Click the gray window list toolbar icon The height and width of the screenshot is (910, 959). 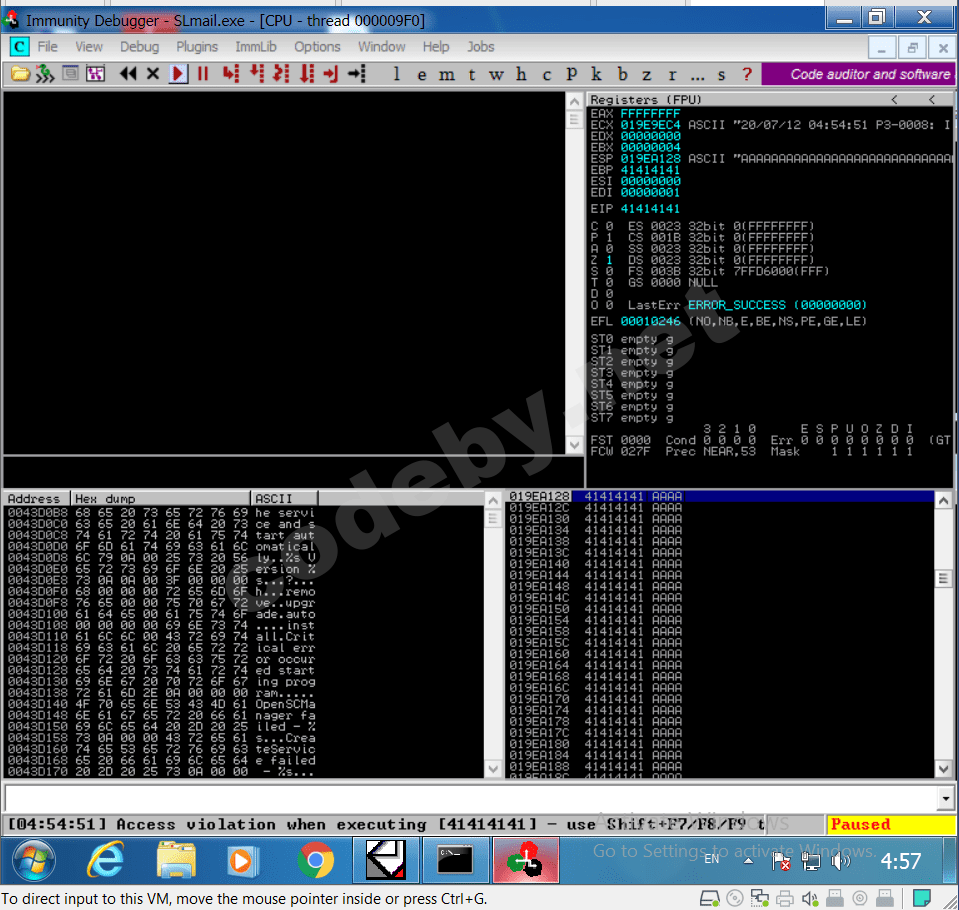[70, 74]
